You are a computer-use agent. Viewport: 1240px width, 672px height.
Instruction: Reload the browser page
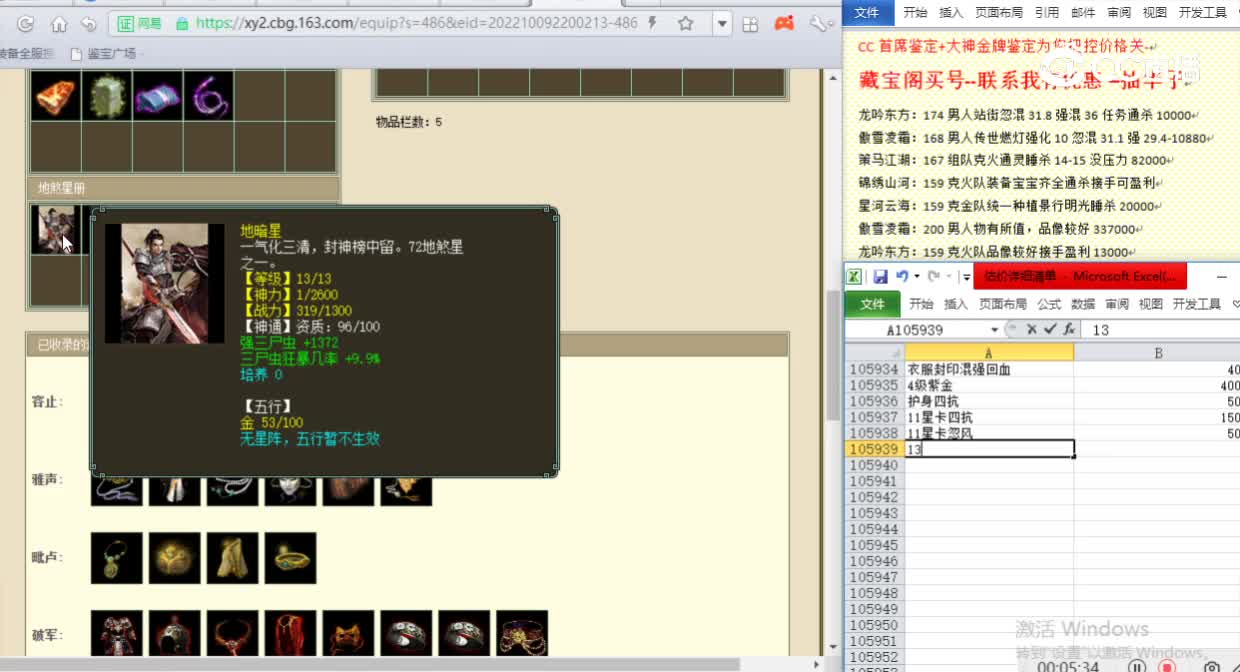27,23
